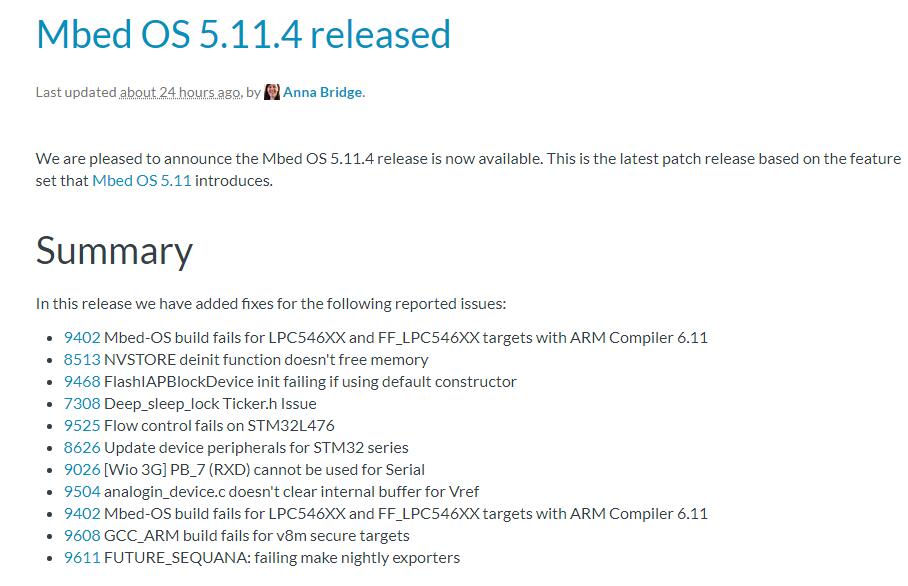Open issue 9608 GCC_ARM build link
This screenshot has width=908, height=586.
coord(82,536)
